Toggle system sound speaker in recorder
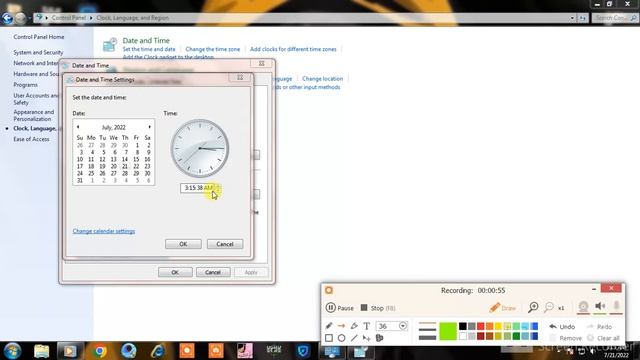Screen dimensions: 640x360 coord(600,306)
